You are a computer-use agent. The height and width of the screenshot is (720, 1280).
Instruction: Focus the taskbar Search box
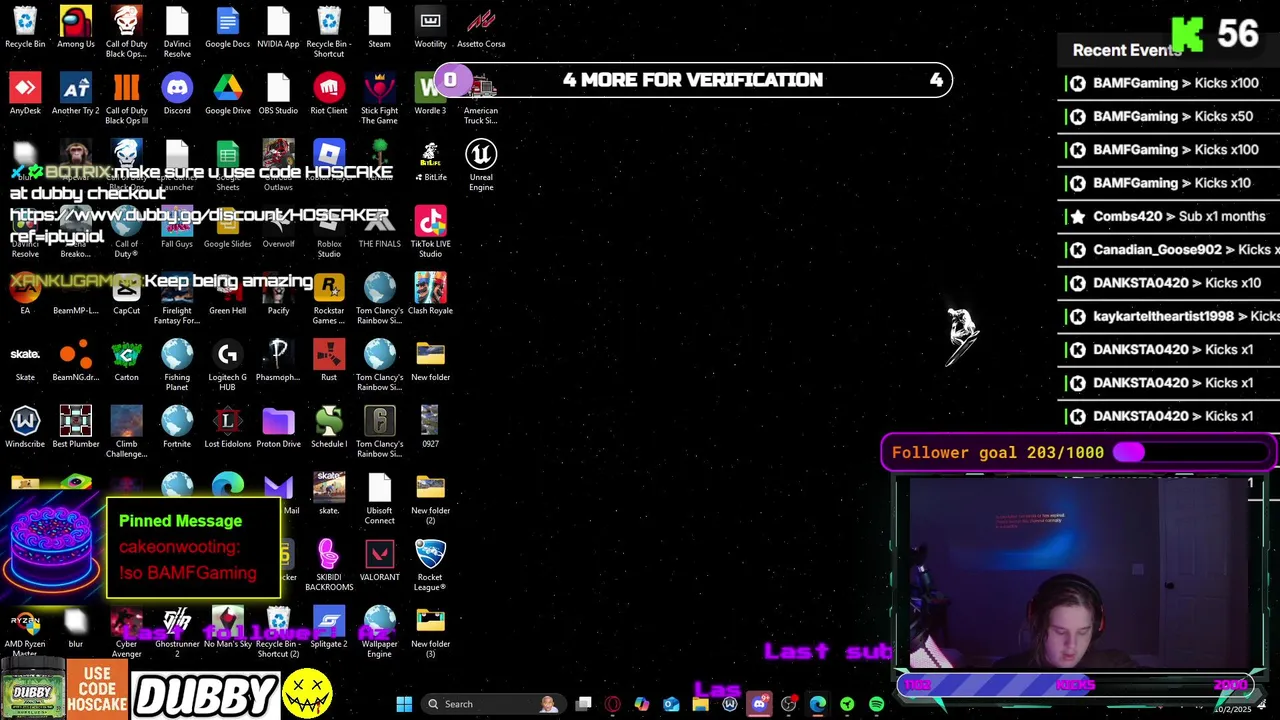[494, 704]
